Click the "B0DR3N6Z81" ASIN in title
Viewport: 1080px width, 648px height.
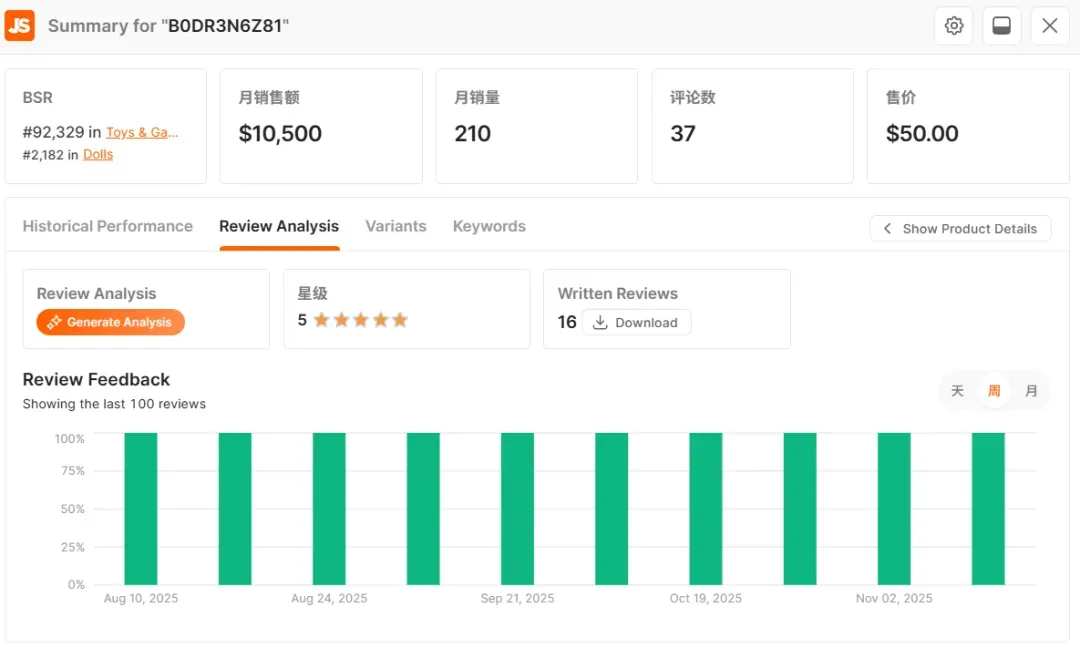point(225,26)
